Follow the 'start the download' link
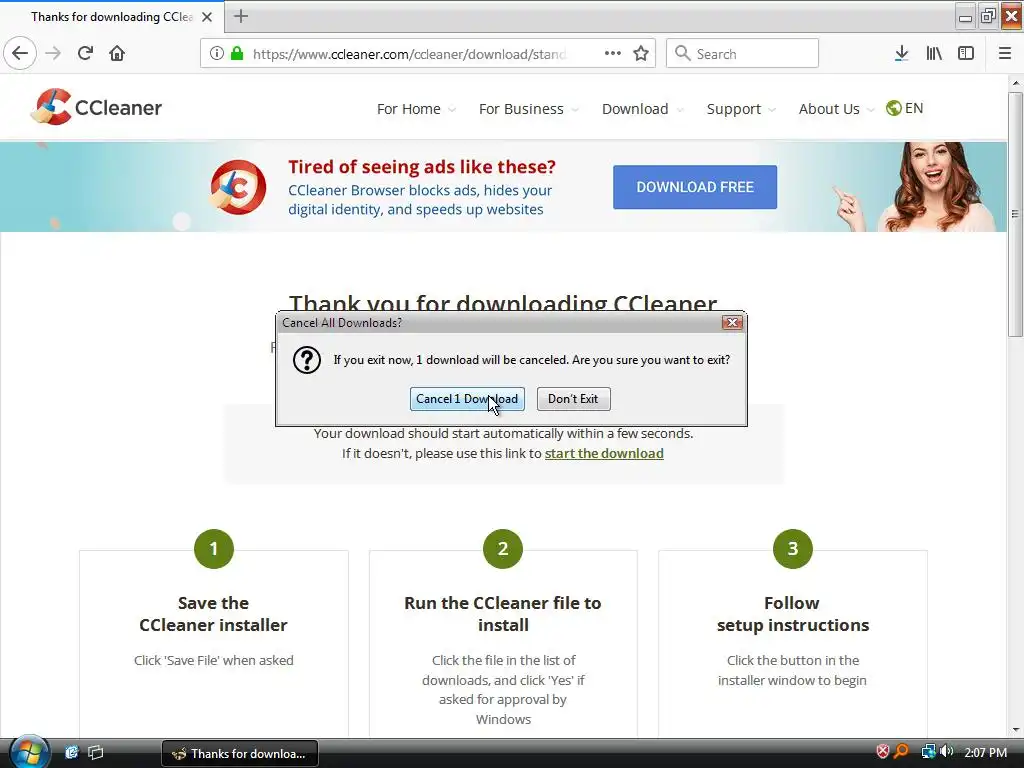Viewport: 1024px width, 768px height. tap(604, 453)
